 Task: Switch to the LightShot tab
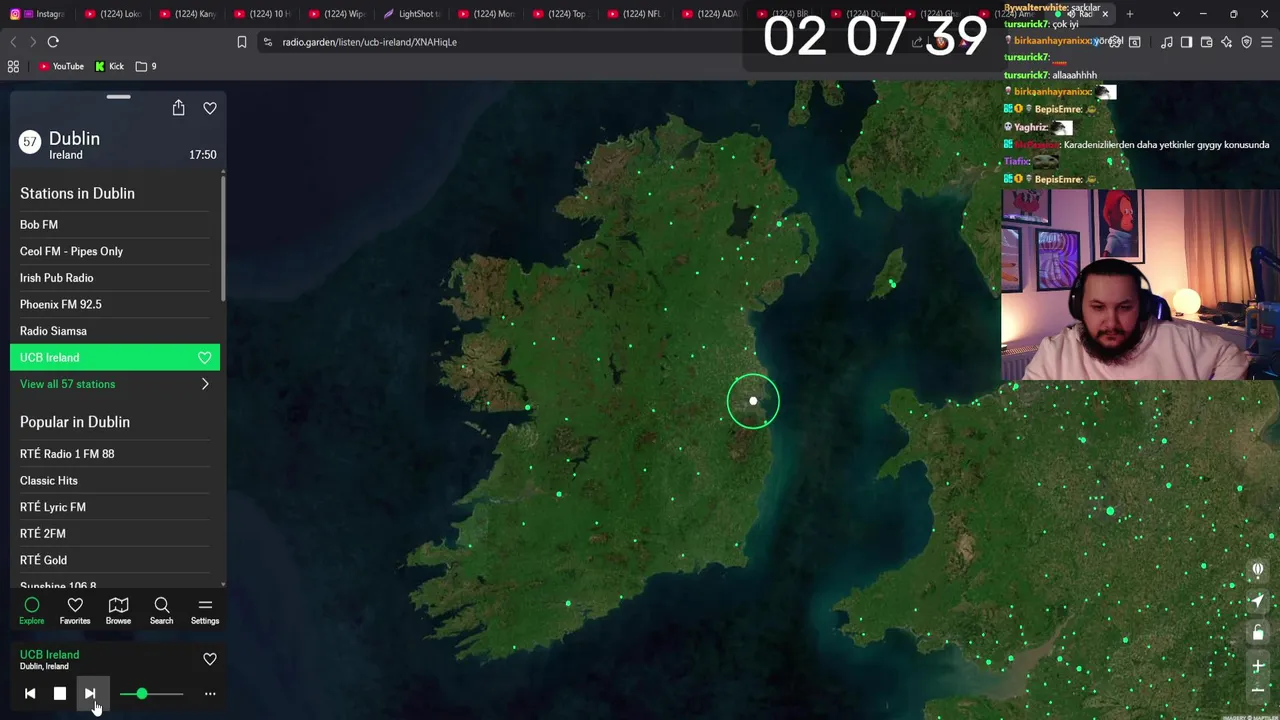click(x=413, y=14)
